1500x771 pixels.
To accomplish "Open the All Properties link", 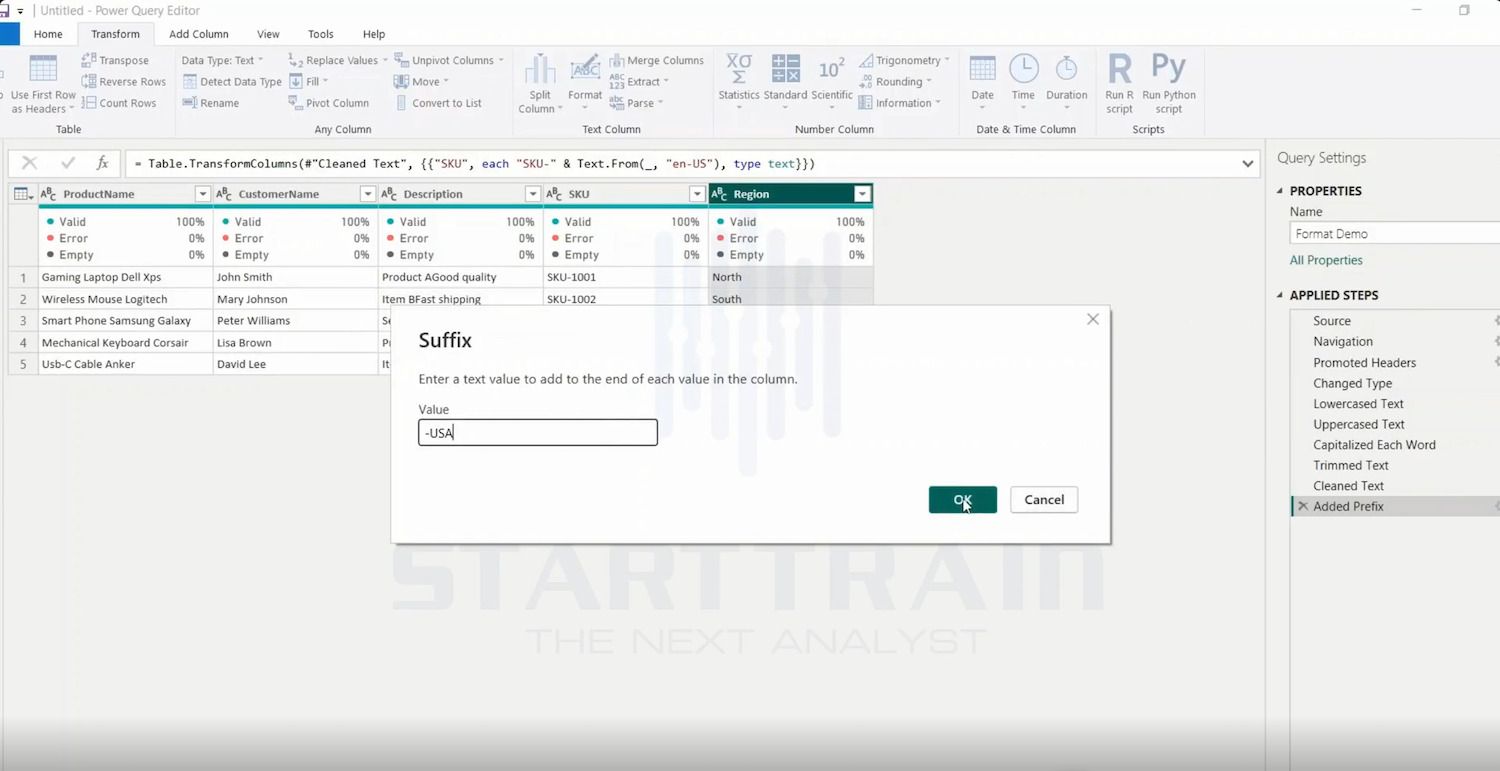I will tap(1326, 260).
